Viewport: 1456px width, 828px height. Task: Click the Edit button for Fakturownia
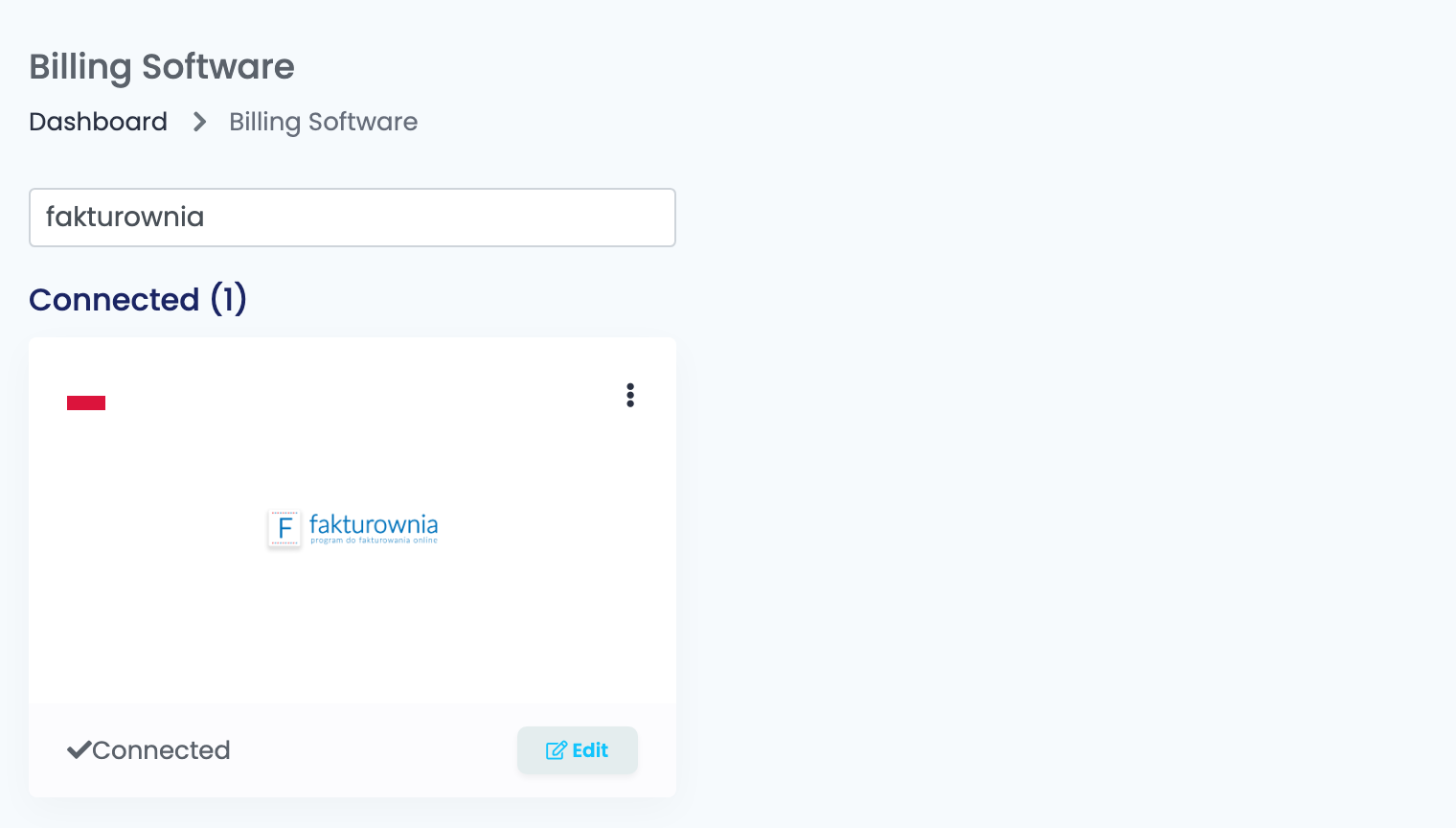click(578, 750)
